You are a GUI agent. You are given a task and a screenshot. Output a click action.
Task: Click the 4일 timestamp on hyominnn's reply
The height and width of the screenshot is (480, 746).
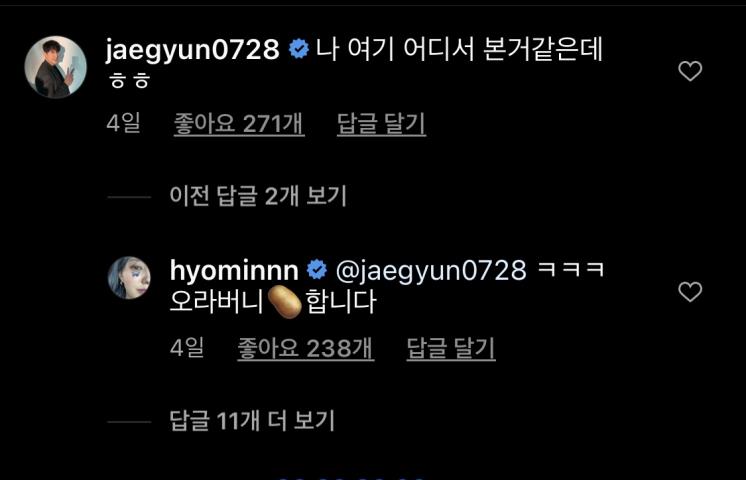[x=187, y=348]
